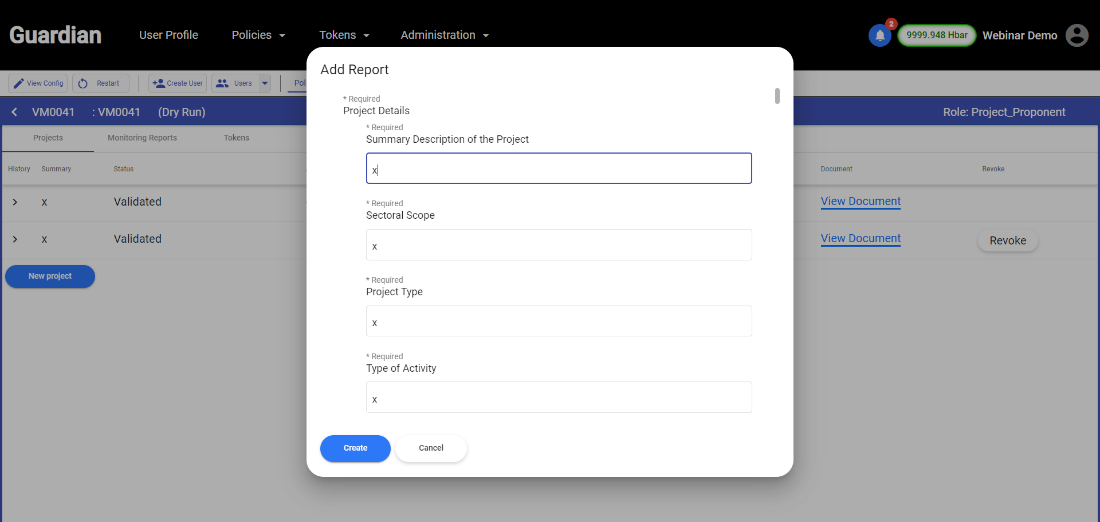This screenshot has width=1100, height=522.
Task: Open the Users dropdown arrow
Action: (x=264, y=83)
